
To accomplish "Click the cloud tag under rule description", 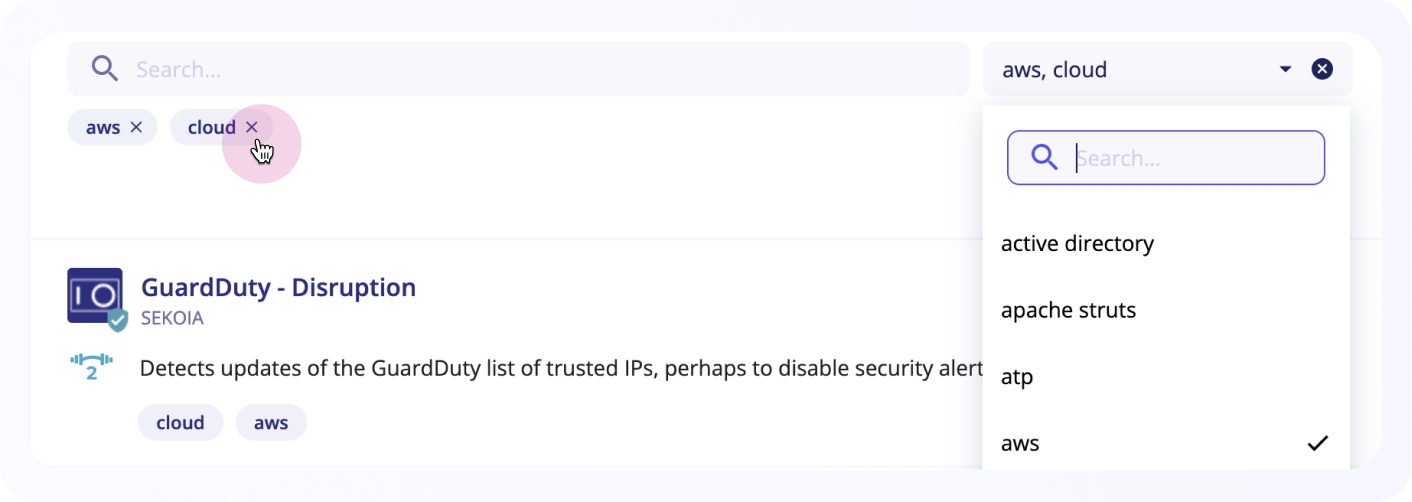I will 180,422.
